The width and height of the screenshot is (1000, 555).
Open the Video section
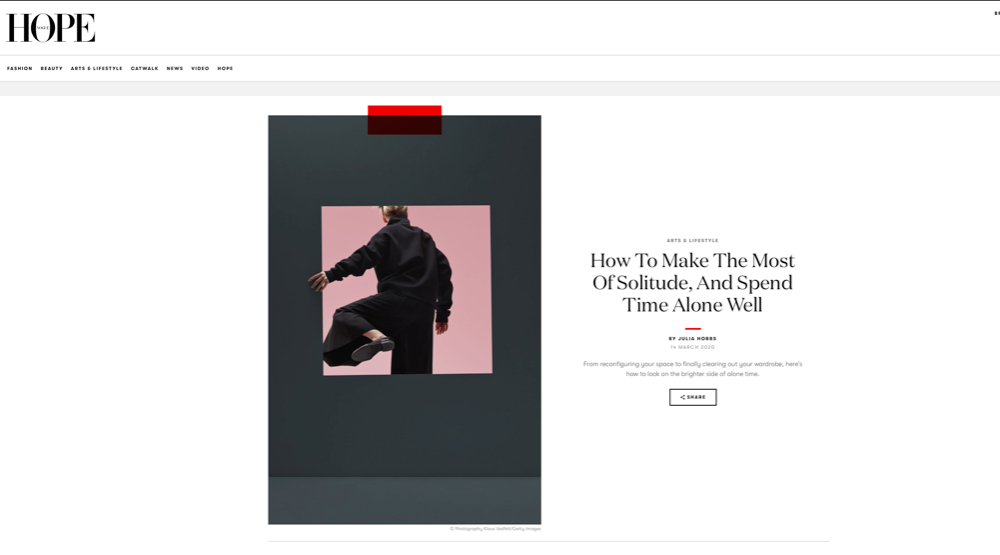200,68
